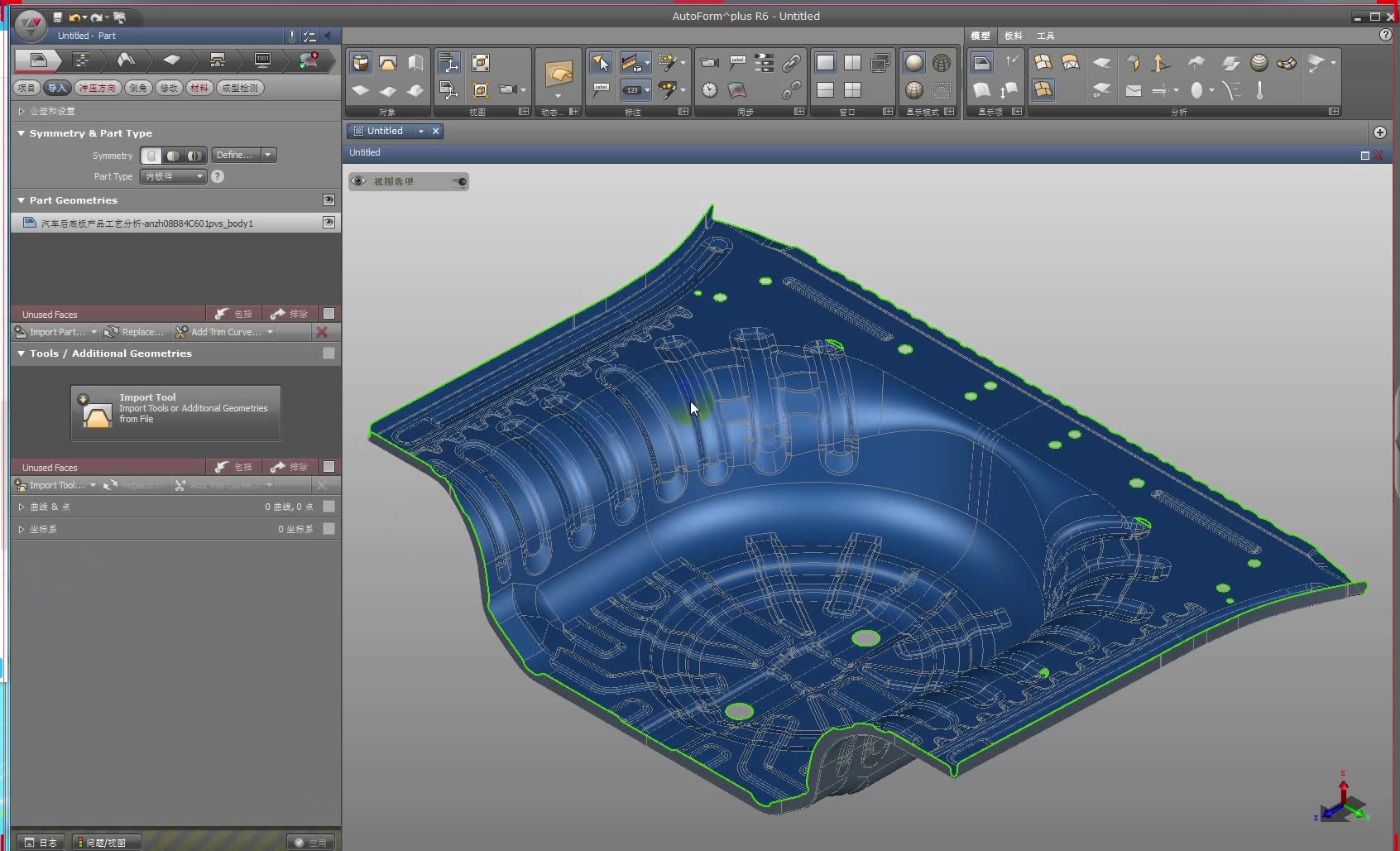
Task: Click the 问题/视图 button at bottom
Action: coord(107,842)
